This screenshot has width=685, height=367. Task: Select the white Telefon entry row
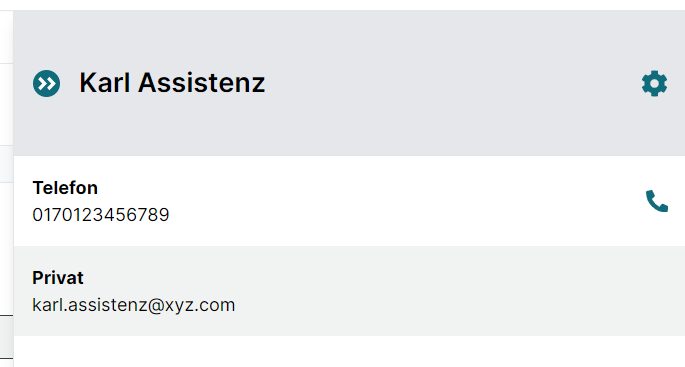pos(349,201)
